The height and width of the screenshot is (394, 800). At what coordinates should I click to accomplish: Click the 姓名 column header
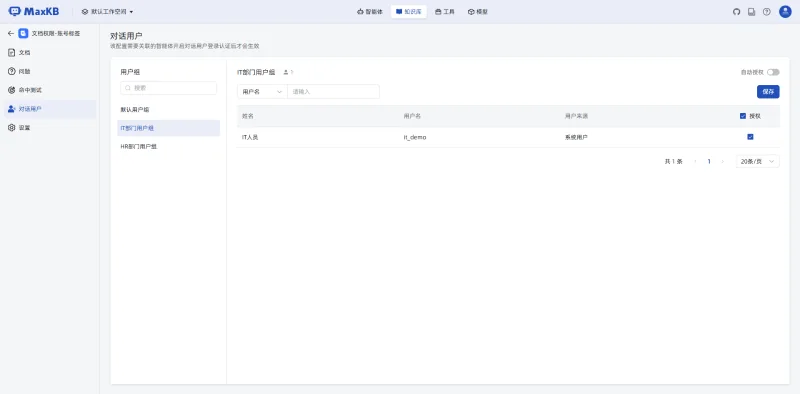[248, 116]
